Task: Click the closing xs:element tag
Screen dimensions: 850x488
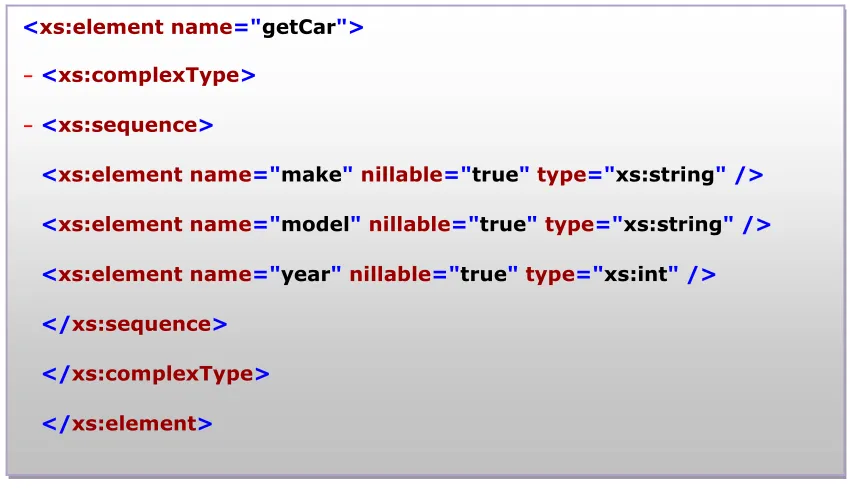Action: (x=127, y=424)
